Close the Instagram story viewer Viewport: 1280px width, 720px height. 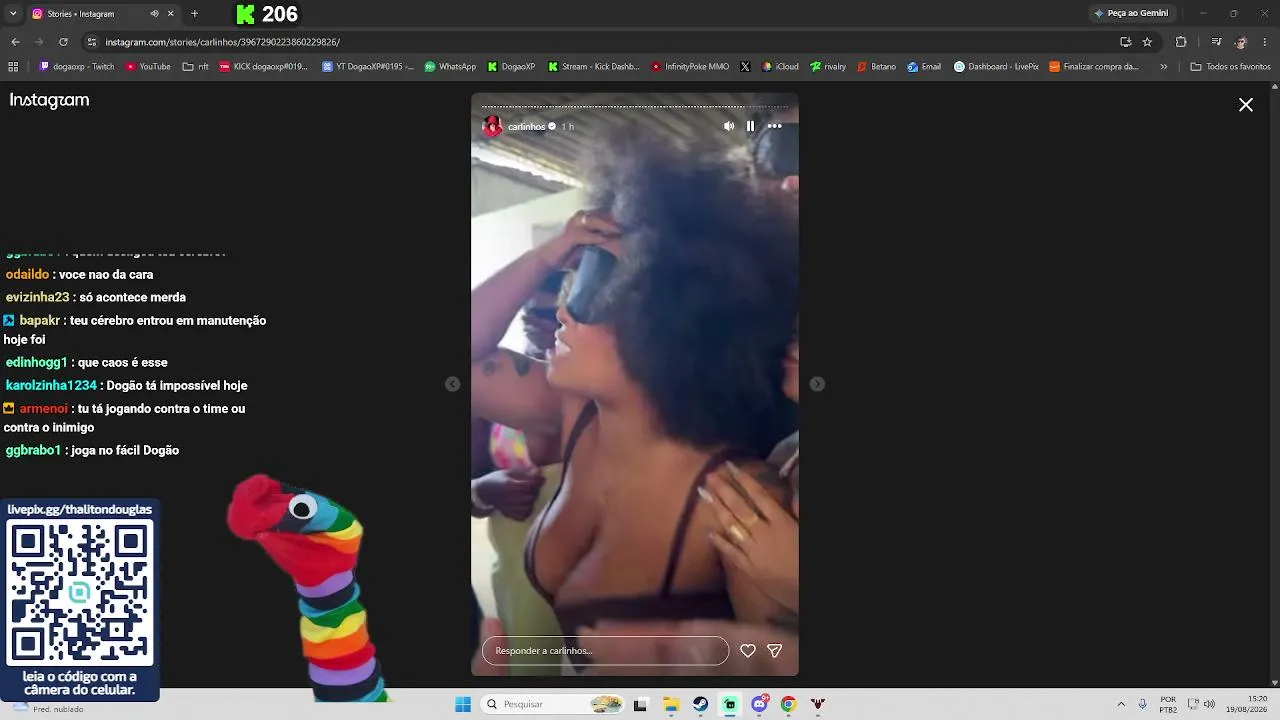click(x=1246, y=105)
